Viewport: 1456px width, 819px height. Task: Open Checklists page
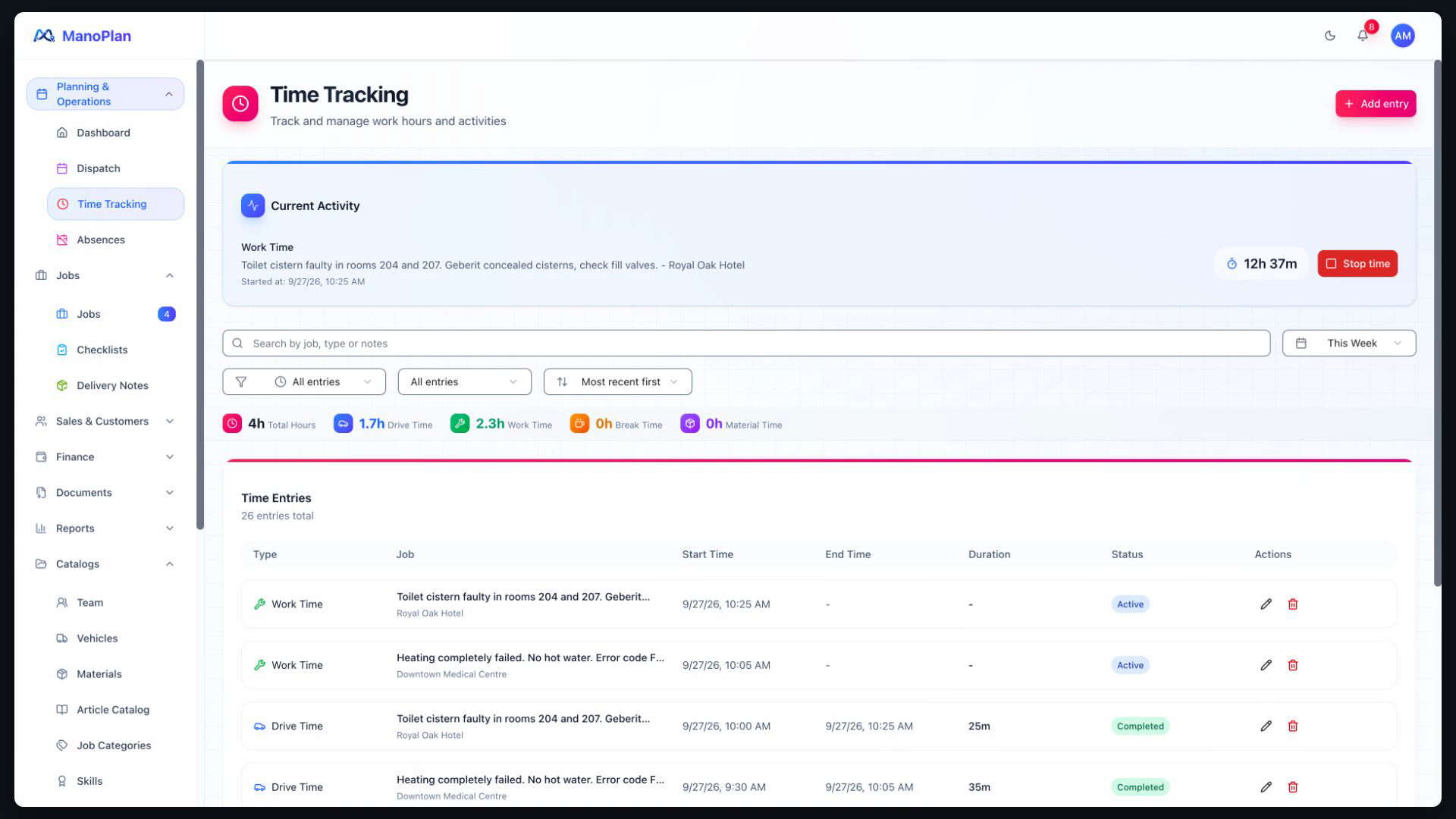(x=115, y=350)
